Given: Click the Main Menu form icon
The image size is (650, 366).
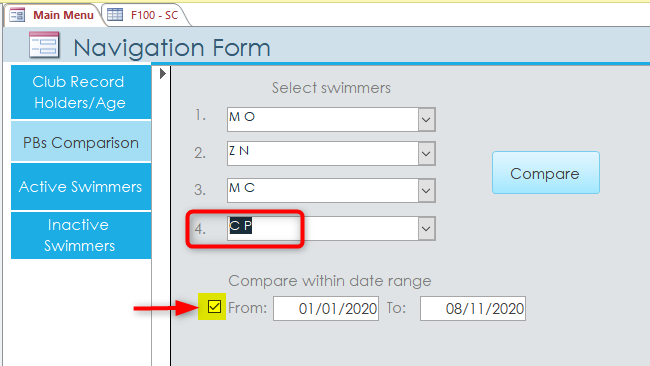Looking at the screenshot, I should 17,15.
